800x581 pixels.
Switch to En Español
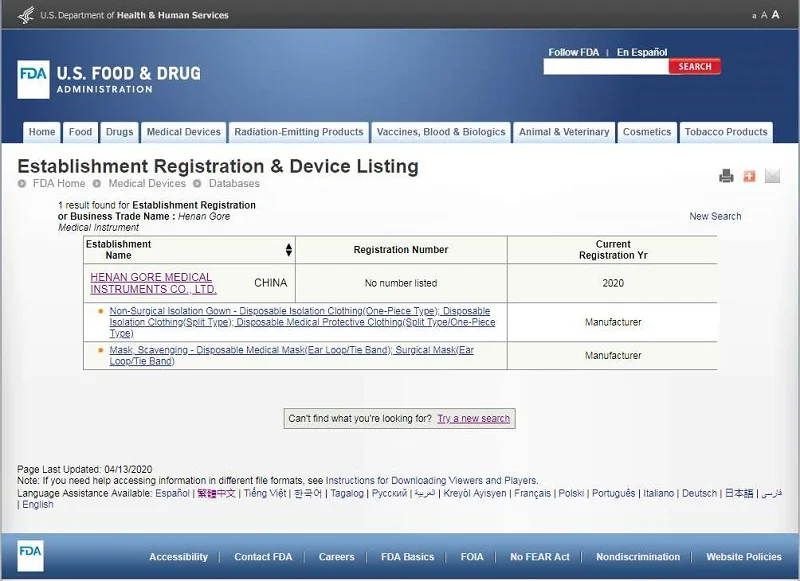click(x=642, y=52)
